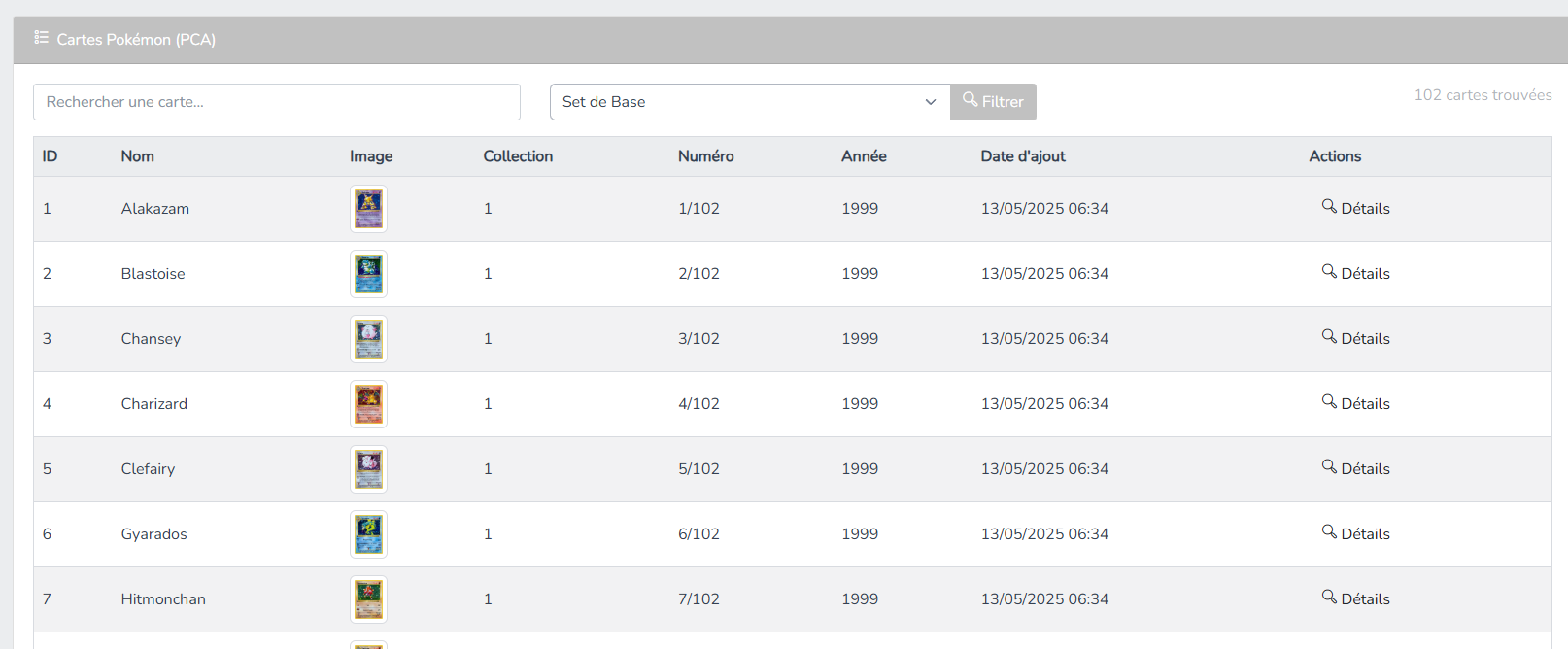
Task: Click the Rechercher une carte search field
Action: [x=277, y=102]
